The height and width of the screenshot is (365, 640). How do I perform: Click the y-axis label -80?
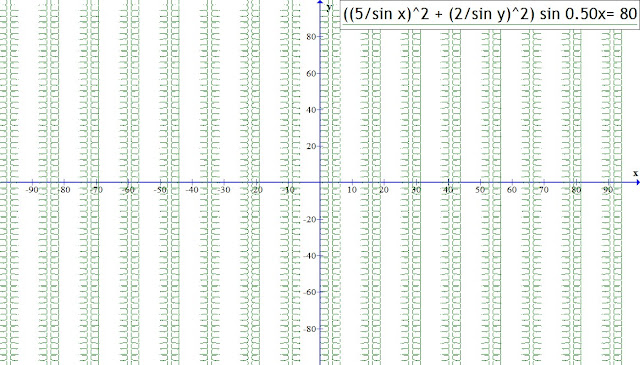pyautogui.click(x=310, y=329)
